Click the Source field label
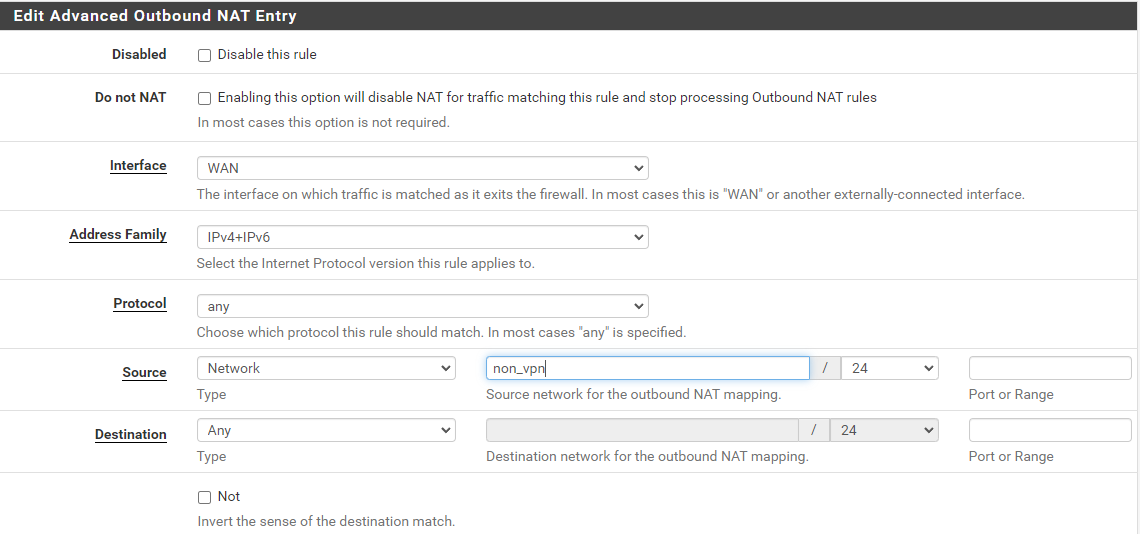 coord(144,372)
